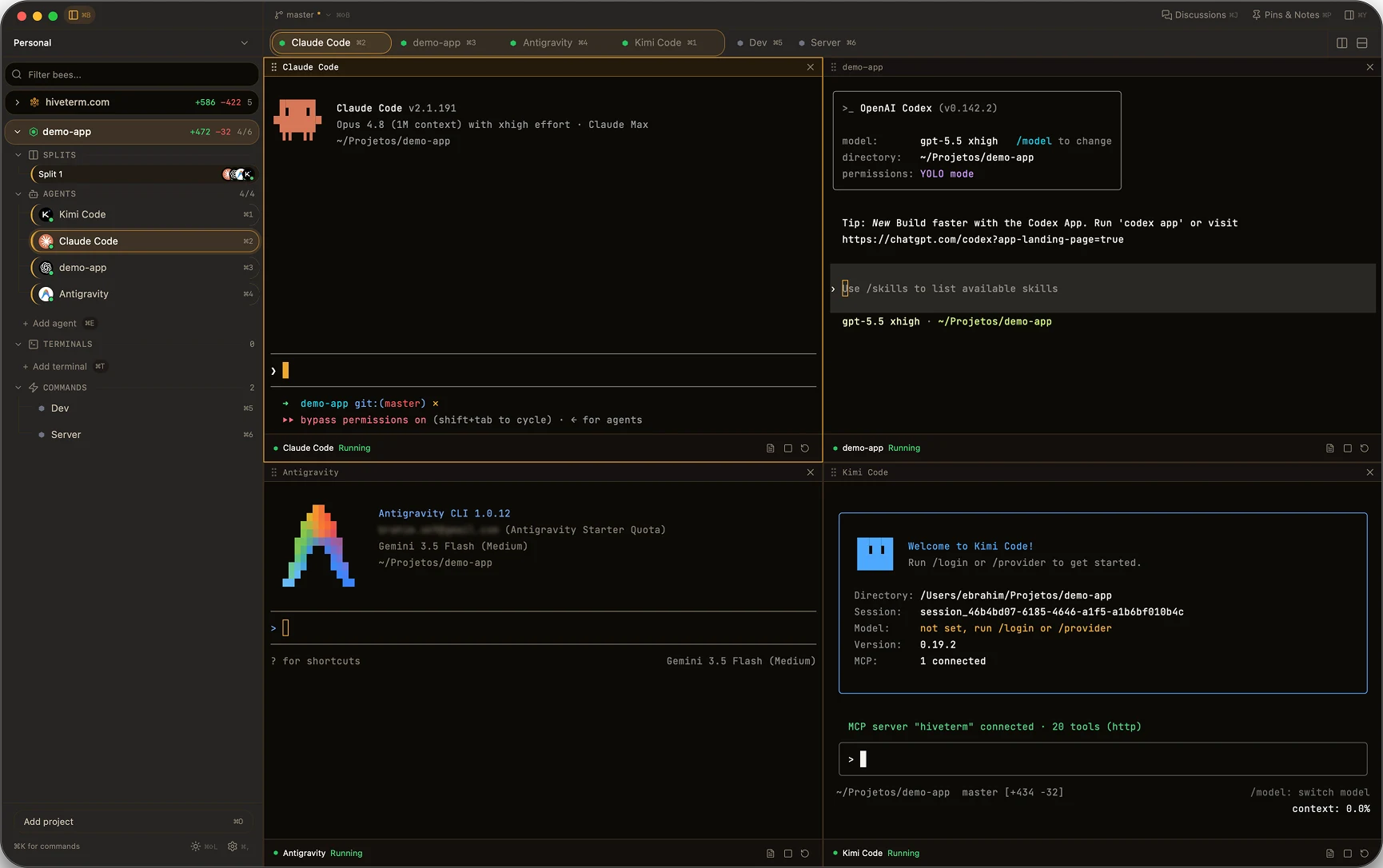The width and height of the screenshot is (1383, 868).
Task: Click the '⌘K for commands' hint
Action: pos(47,846)
